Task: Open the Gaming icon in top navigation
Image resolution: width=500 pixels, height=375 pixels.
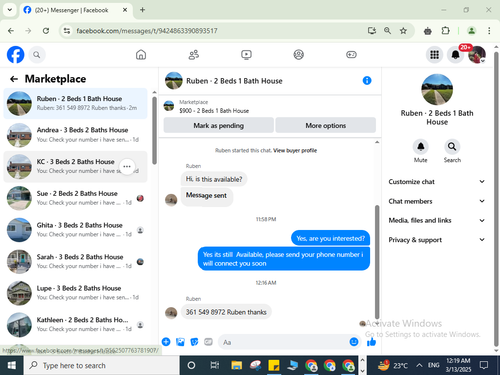Action: [x=351, y=54]
